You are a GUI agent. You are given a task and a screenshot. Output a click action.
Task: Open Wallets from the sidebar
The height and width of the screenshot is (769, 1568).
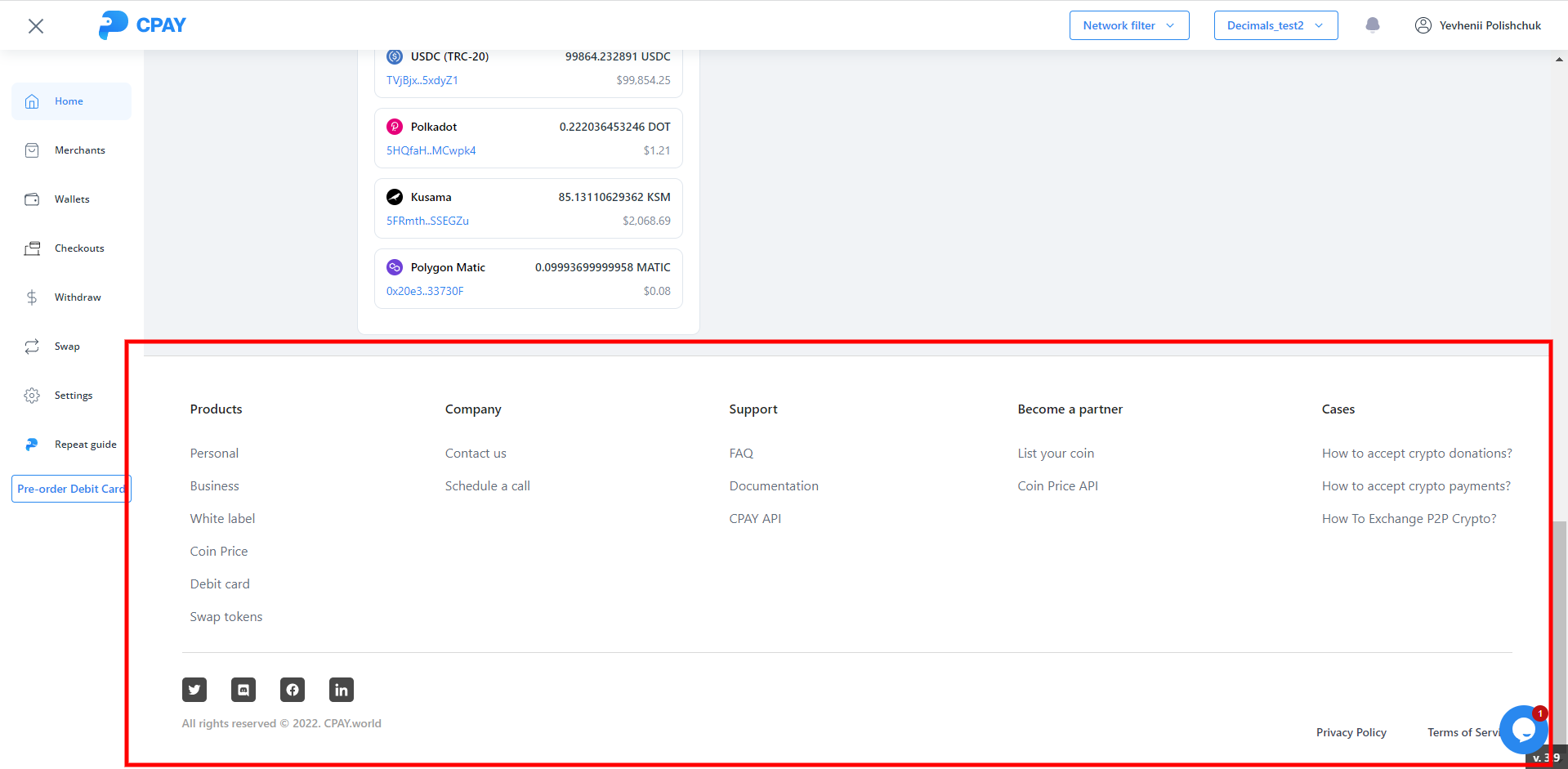(x=72, y=199)
